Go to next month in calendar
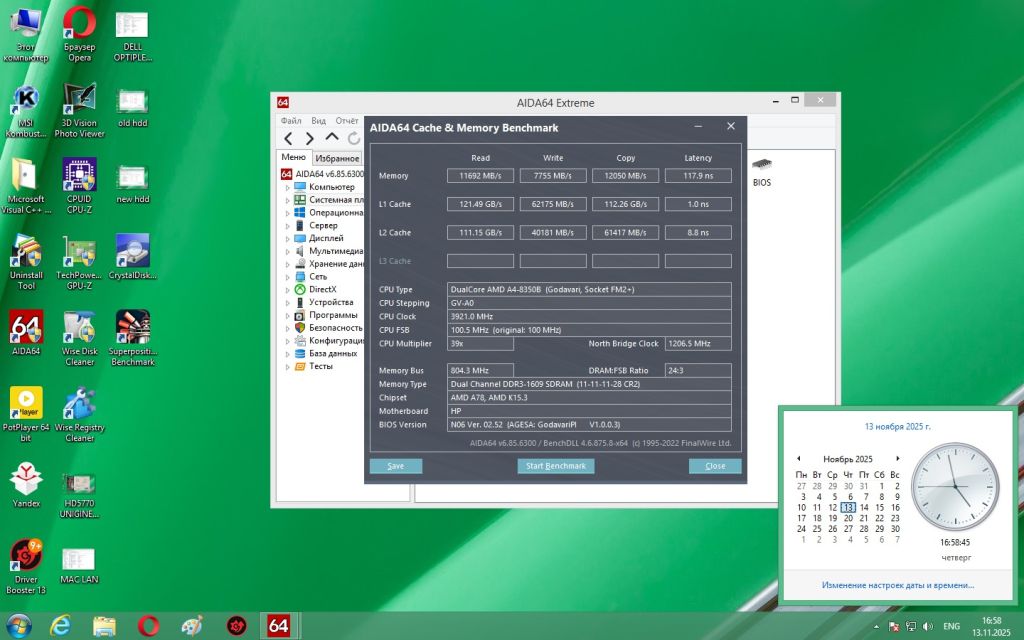 pyautogui.click(x=898, y=458)
